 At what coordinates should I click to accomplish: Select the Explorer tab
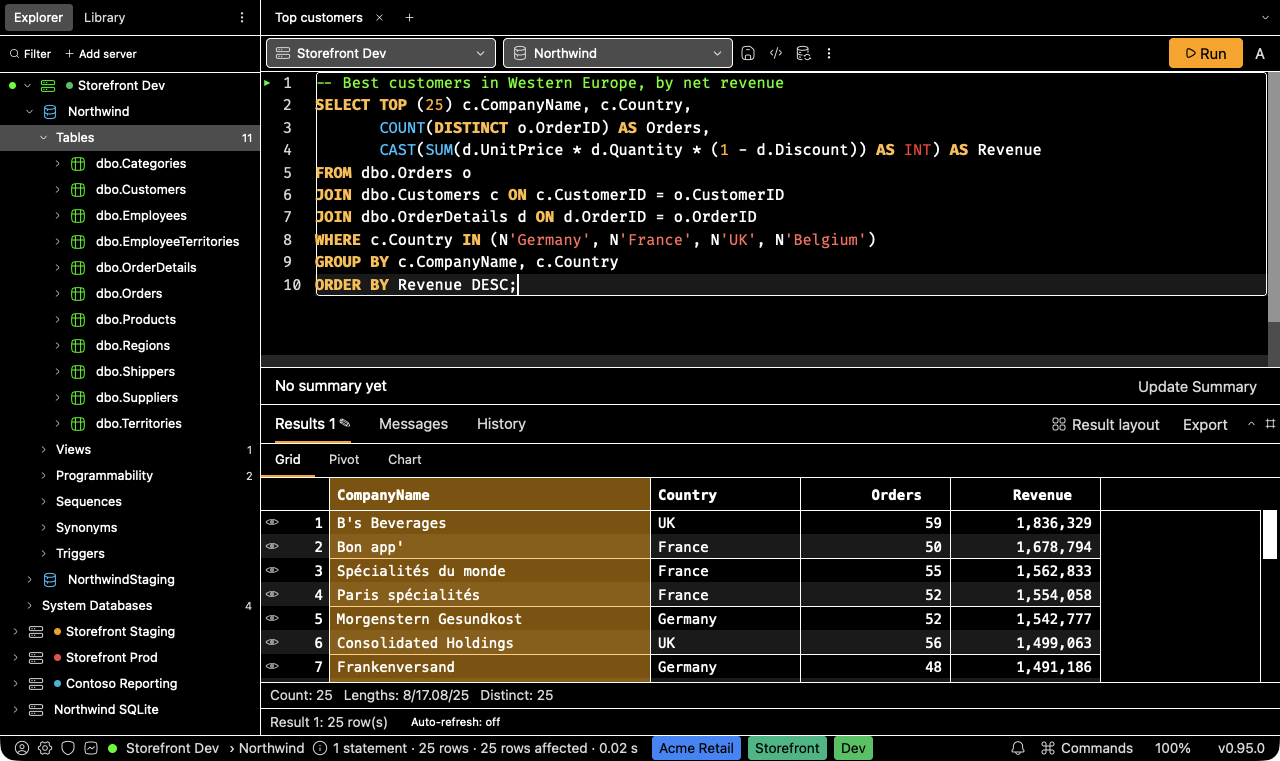tap(38, 18)
